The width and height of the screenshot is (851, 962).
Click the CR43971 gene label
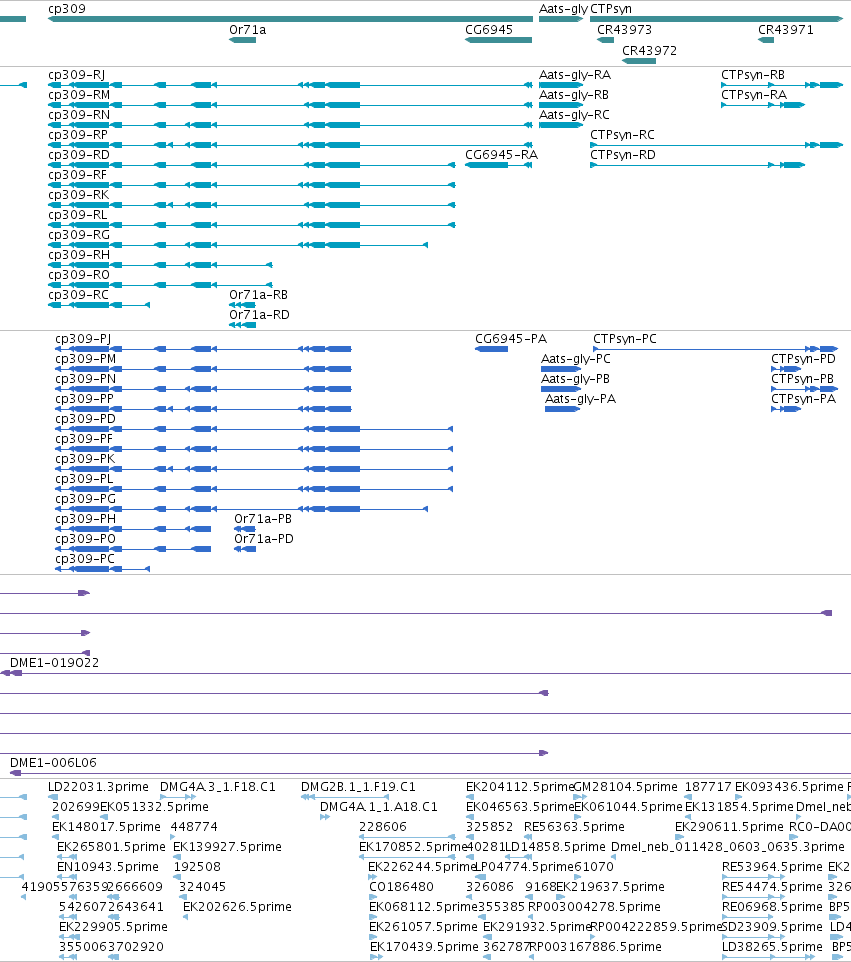pos(785,30)
